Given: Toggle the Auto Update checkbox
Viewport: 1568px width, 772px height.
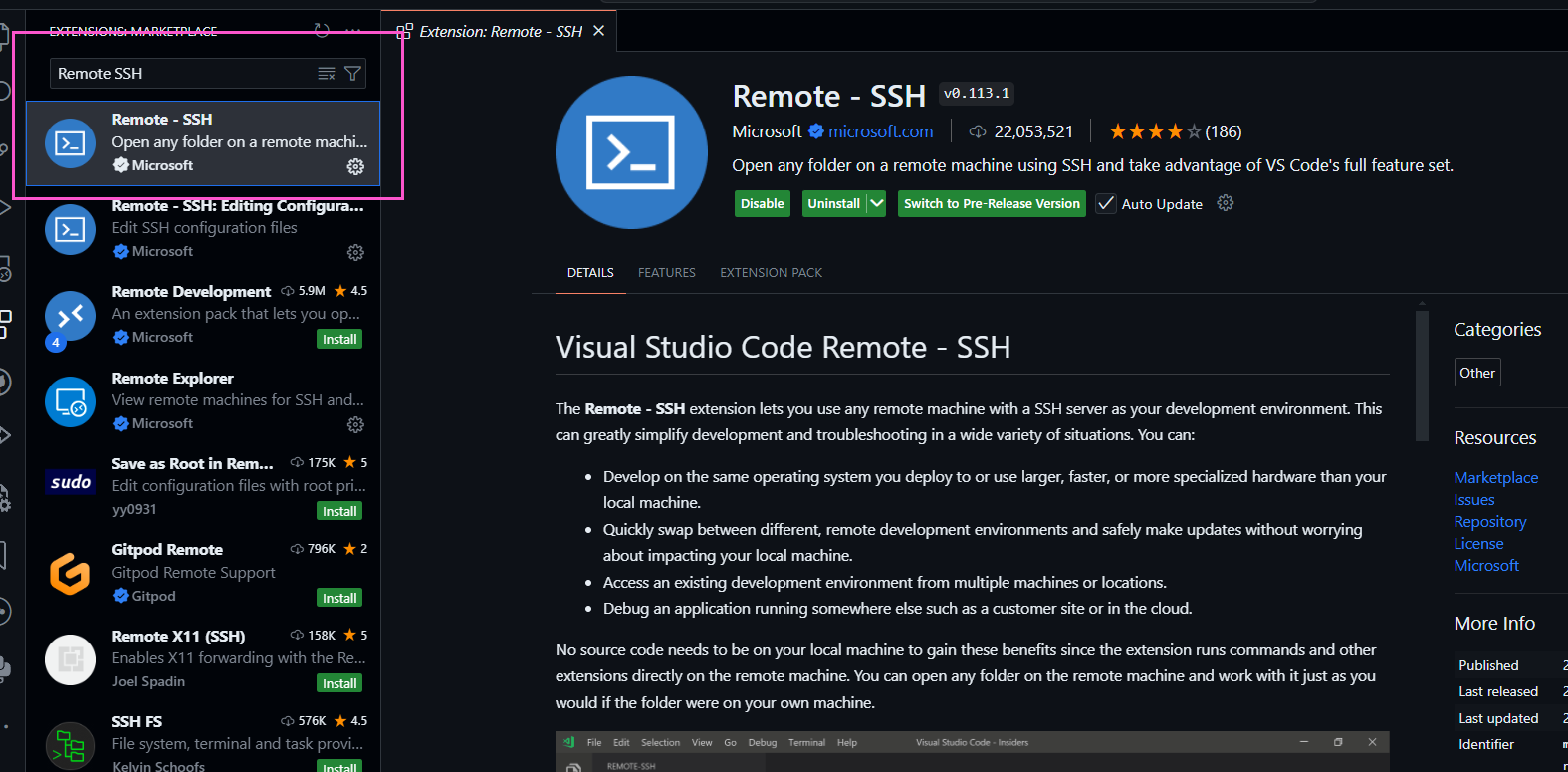Looking at the screenshot, I should point(1106,203).
